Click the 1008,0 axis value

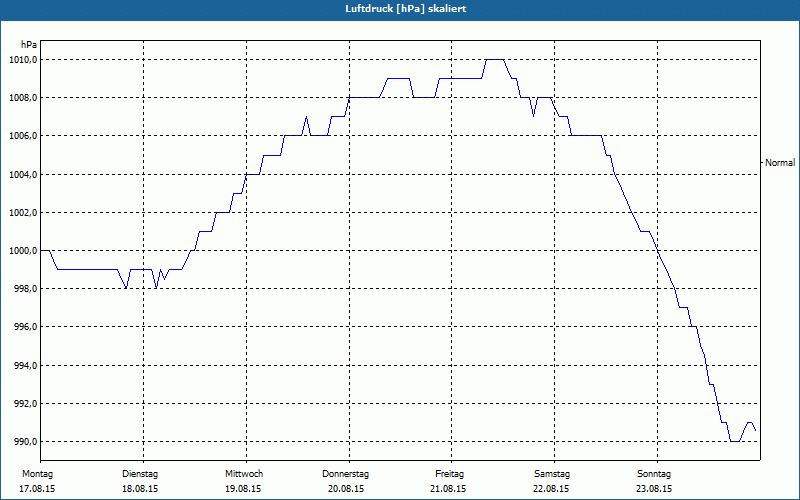[x=23, y=97]
